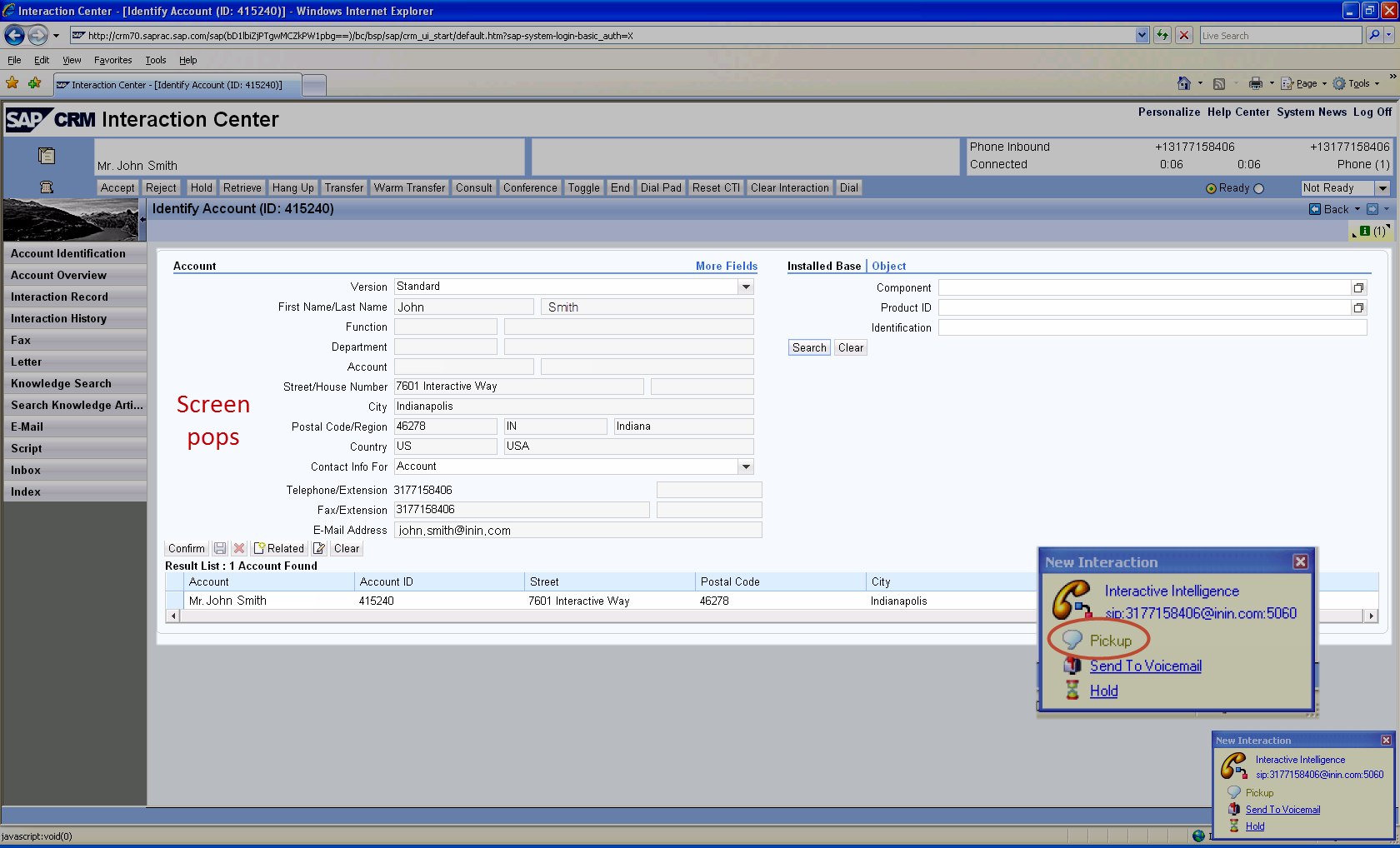Open the More Fields link
The image size is (1400, 848).
coord(726,266)
